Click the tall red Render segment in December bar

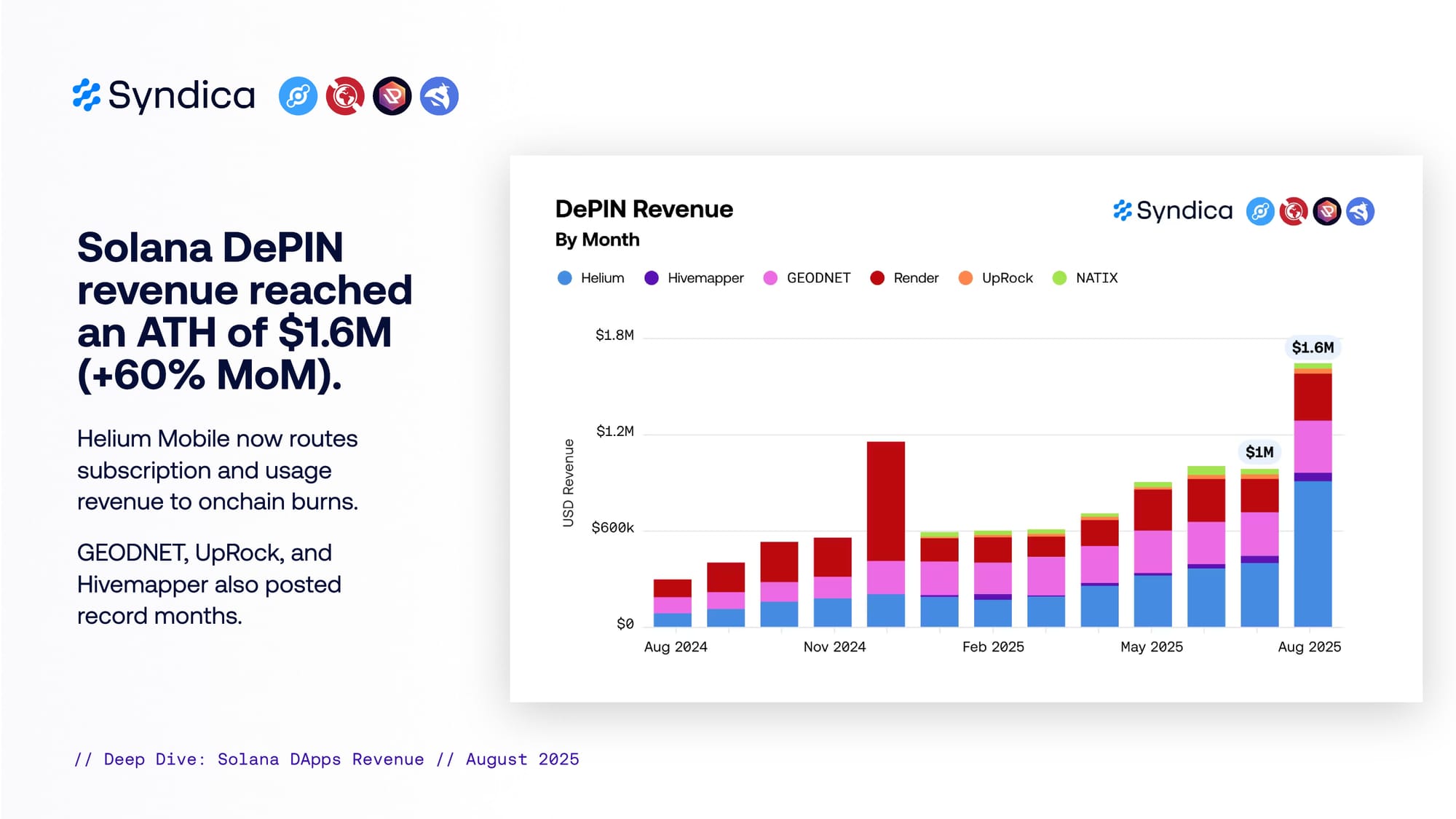[886, 501]
